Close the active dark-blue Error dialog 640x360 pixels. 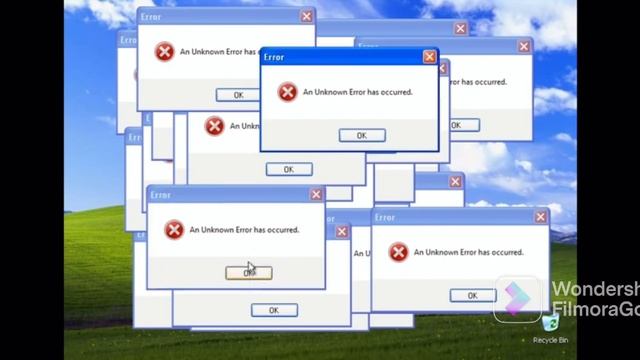429,57
